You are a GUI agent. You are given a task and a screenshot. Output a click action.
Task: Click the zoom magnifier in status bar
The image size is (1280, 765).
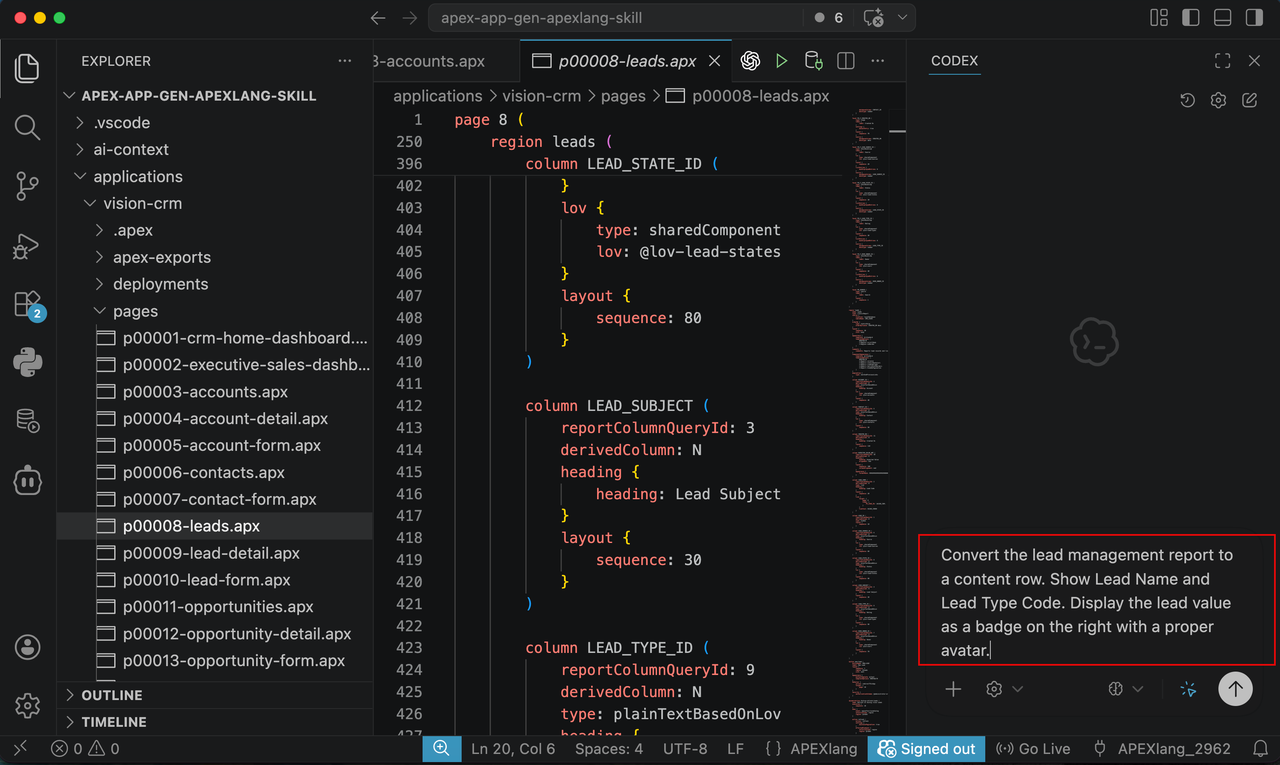point(440,749)
